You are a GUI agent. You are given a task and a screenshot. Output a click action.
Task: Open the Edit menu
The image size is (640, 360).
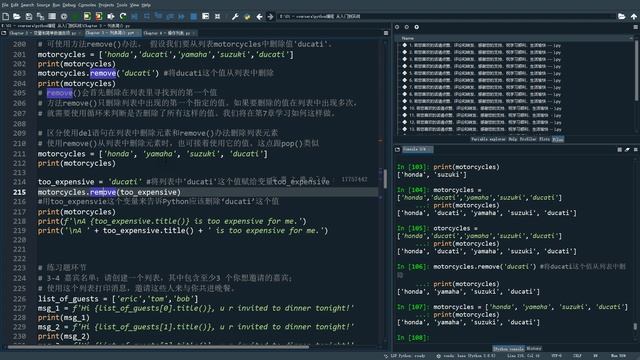[15, 5]
